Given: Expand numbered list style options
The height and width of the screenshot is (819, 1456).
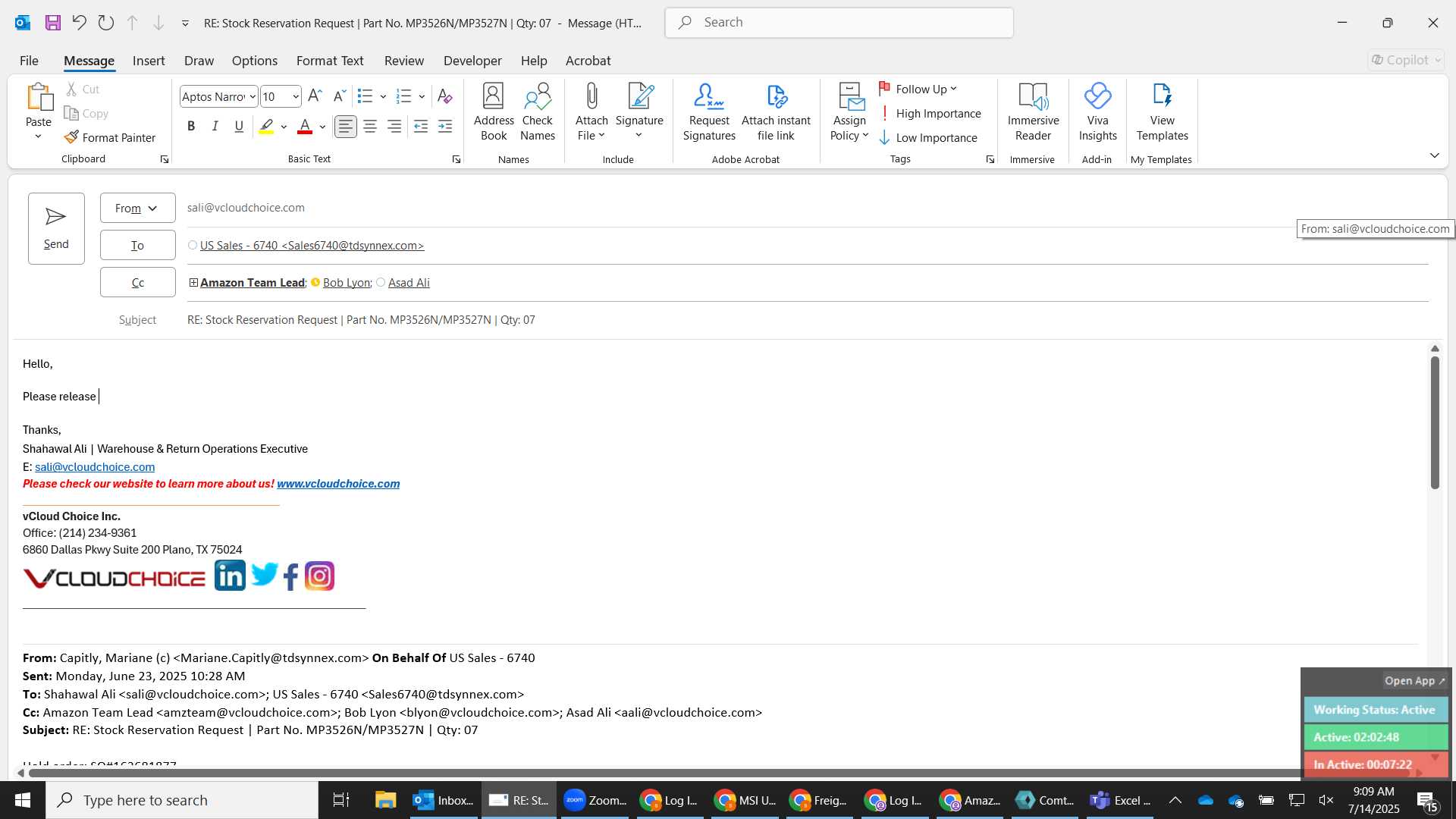Looking at the screenshot, I should pos(422,96).
